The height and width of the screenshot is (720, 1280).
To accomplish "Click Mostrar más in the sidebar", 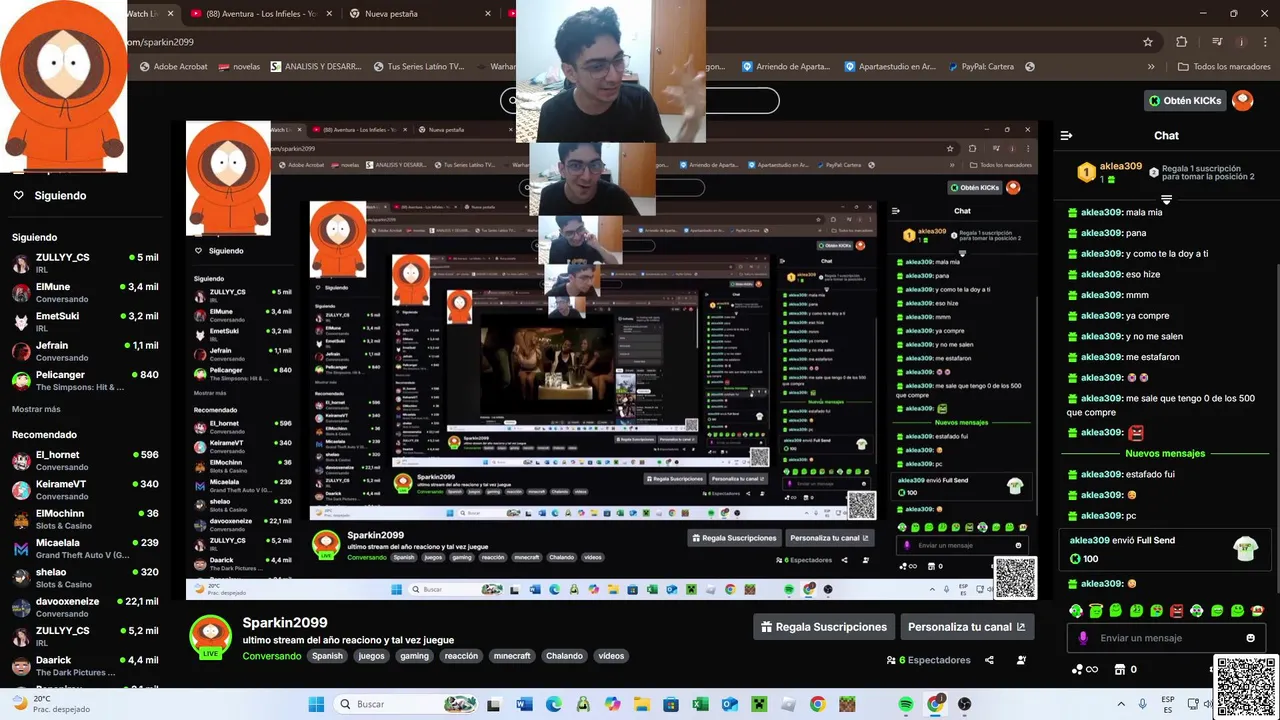I will (36, 409).
